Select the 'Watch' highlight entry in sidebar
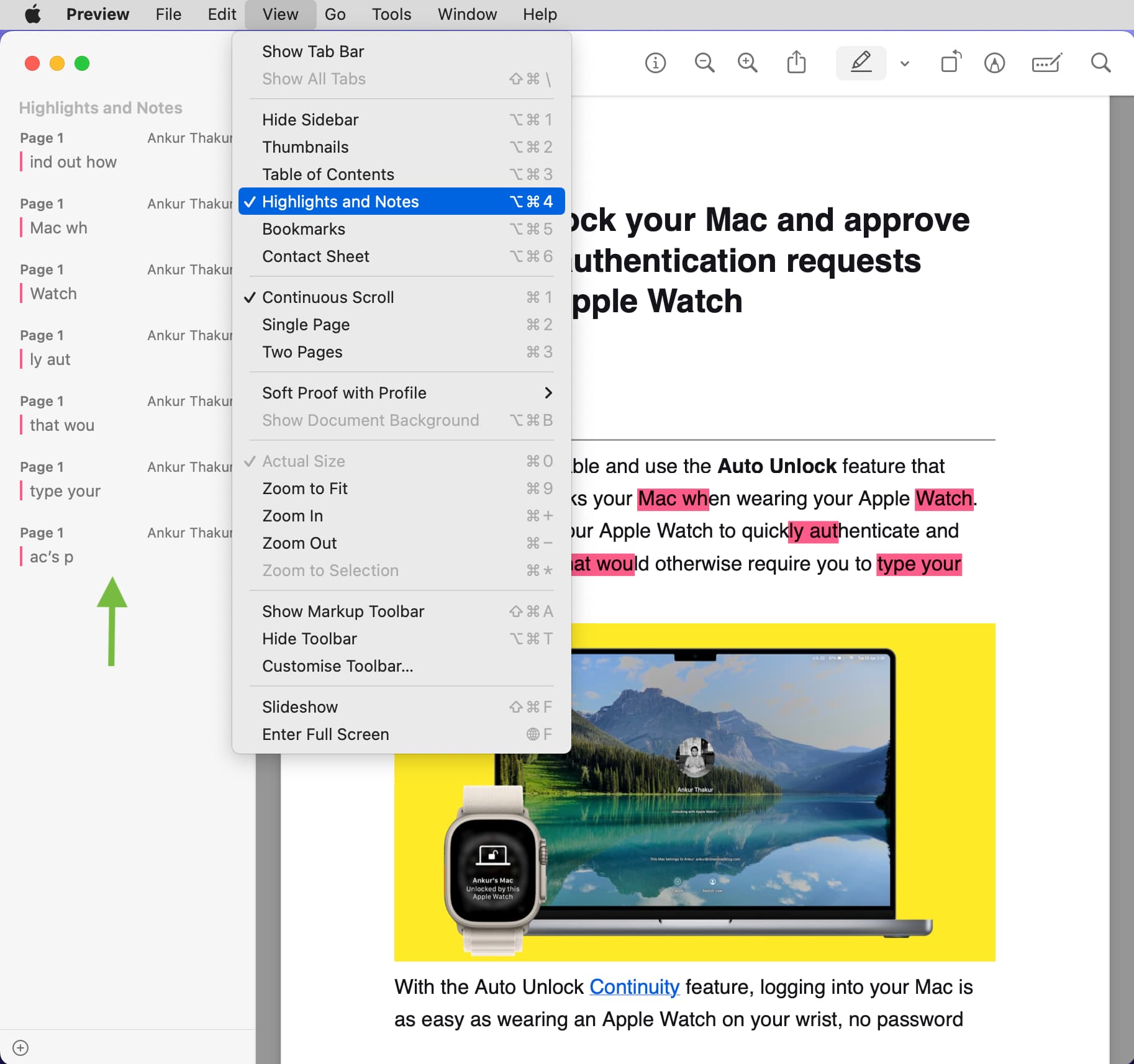This screenshot has width=1134, height=1064. pyautogui.click(x=124, y=282)
